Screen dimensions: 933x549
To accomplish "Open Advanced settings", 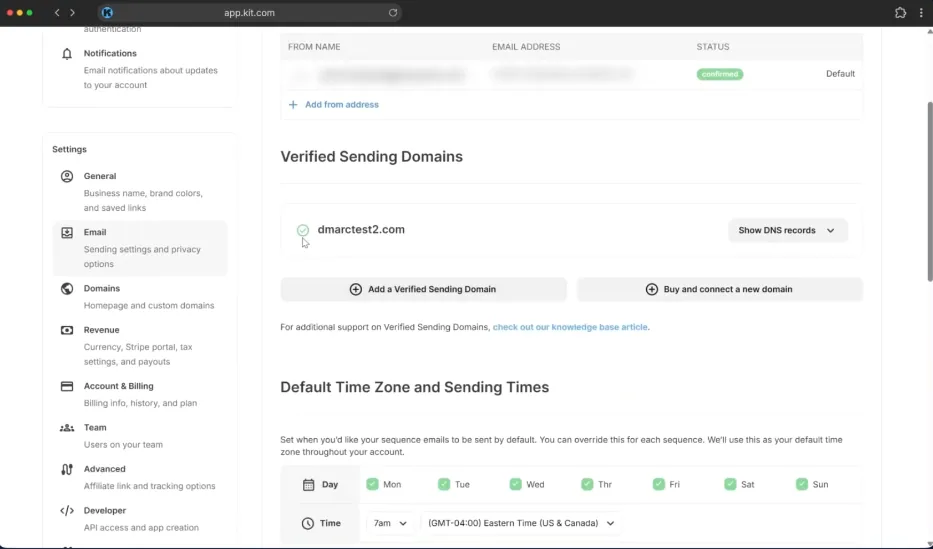I will point(140,477).
